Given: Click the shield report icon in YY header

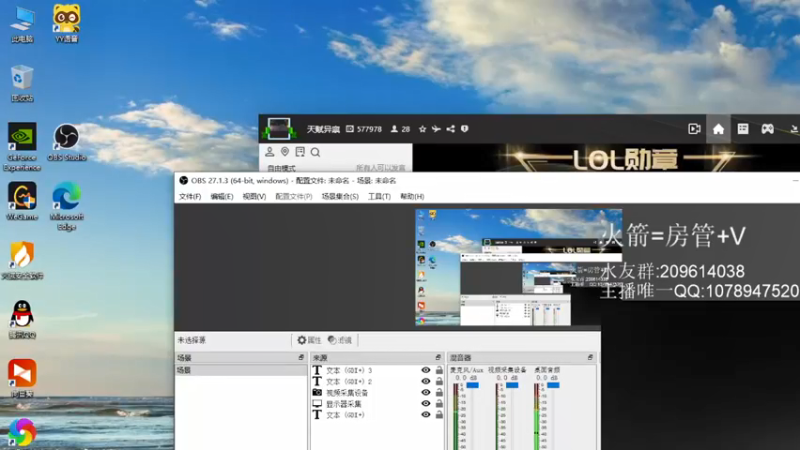Looking at the screenshot, I should [465, 129].
